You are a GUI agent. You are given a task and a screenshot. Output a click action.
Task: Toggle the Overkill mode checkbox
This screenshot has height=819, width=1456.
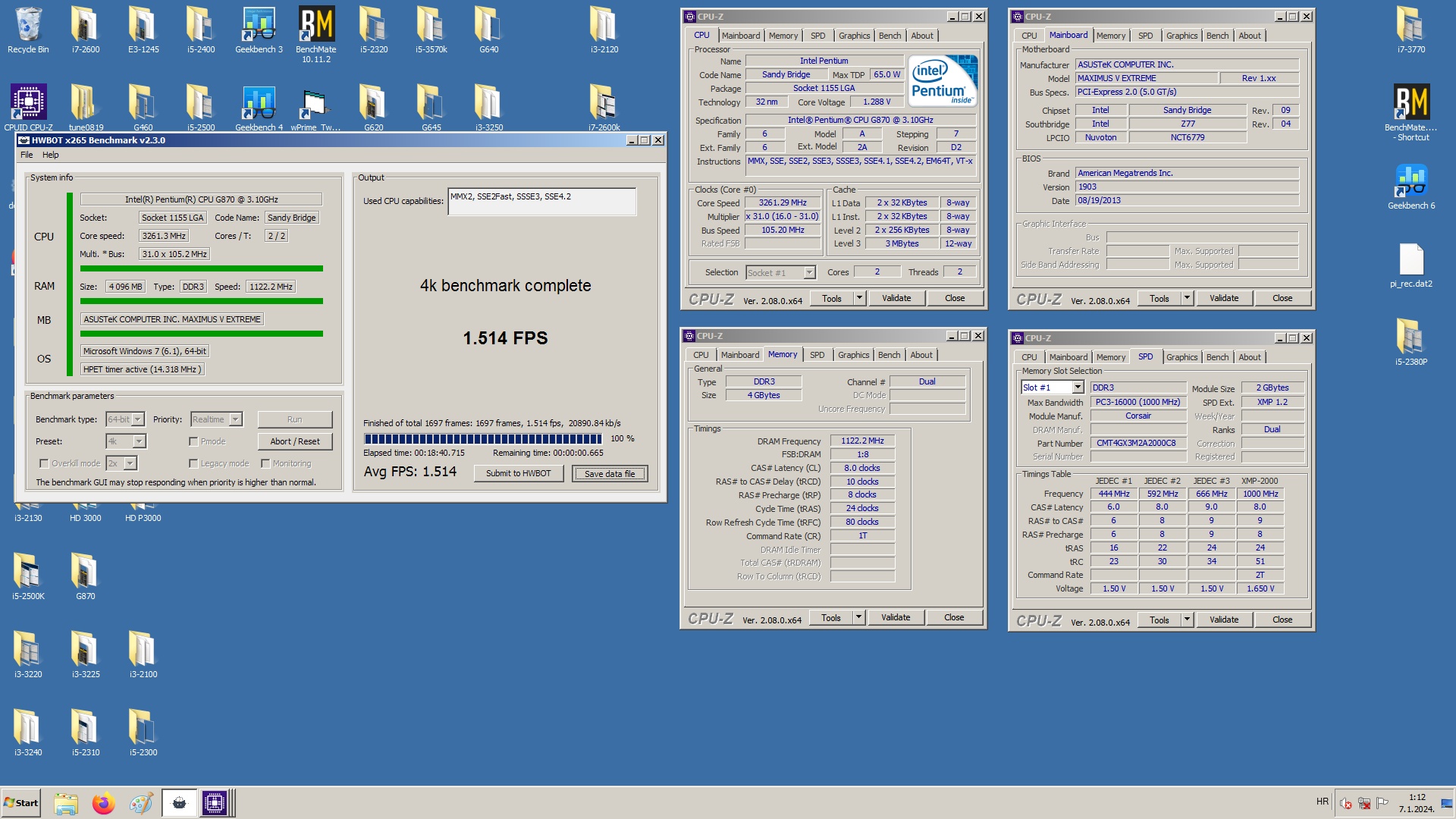click(x=44, y=463)
